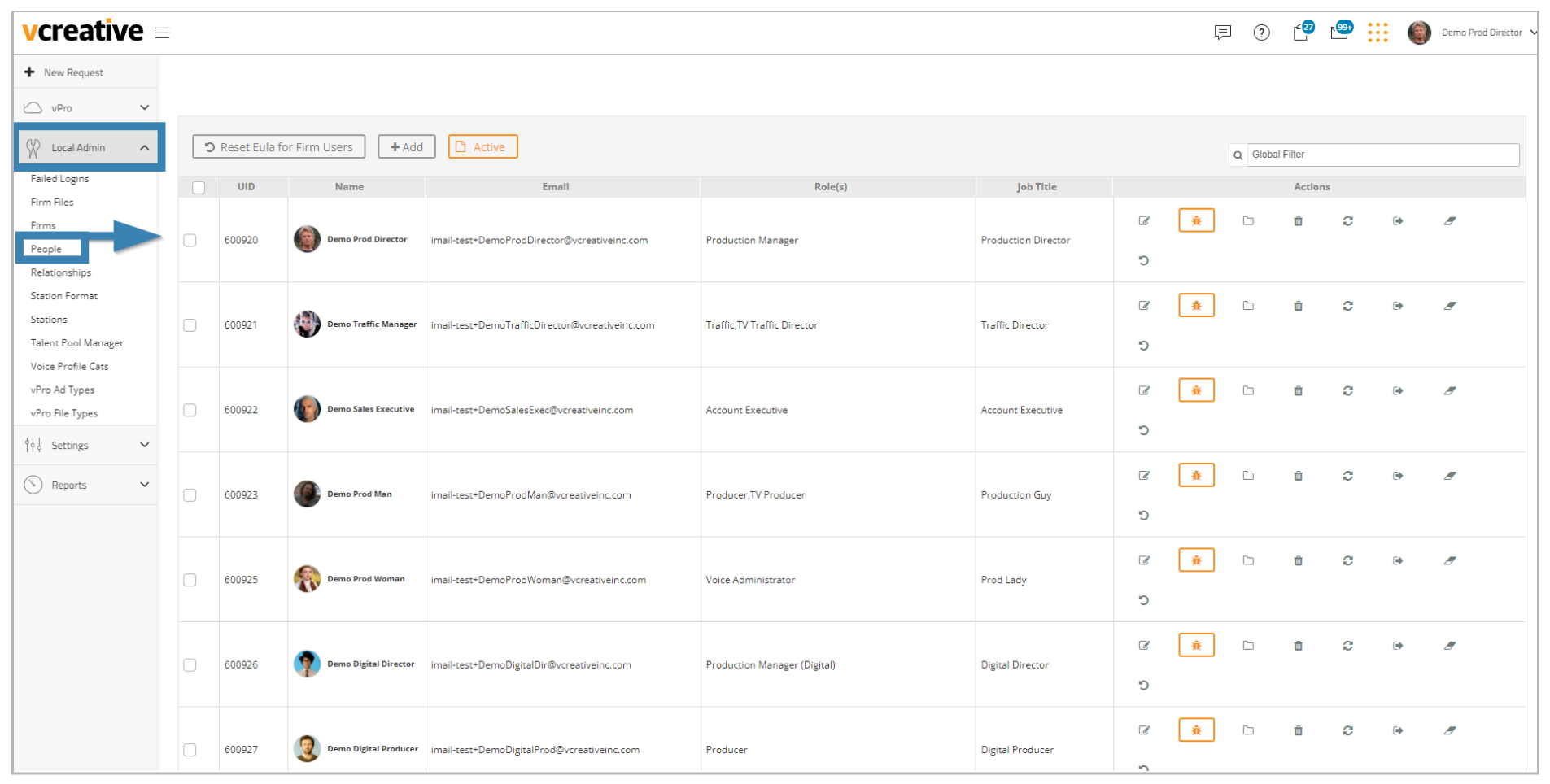
Task: Click the orange bug icon for Demo Prod Director
Action: [x=1196, y=220]
